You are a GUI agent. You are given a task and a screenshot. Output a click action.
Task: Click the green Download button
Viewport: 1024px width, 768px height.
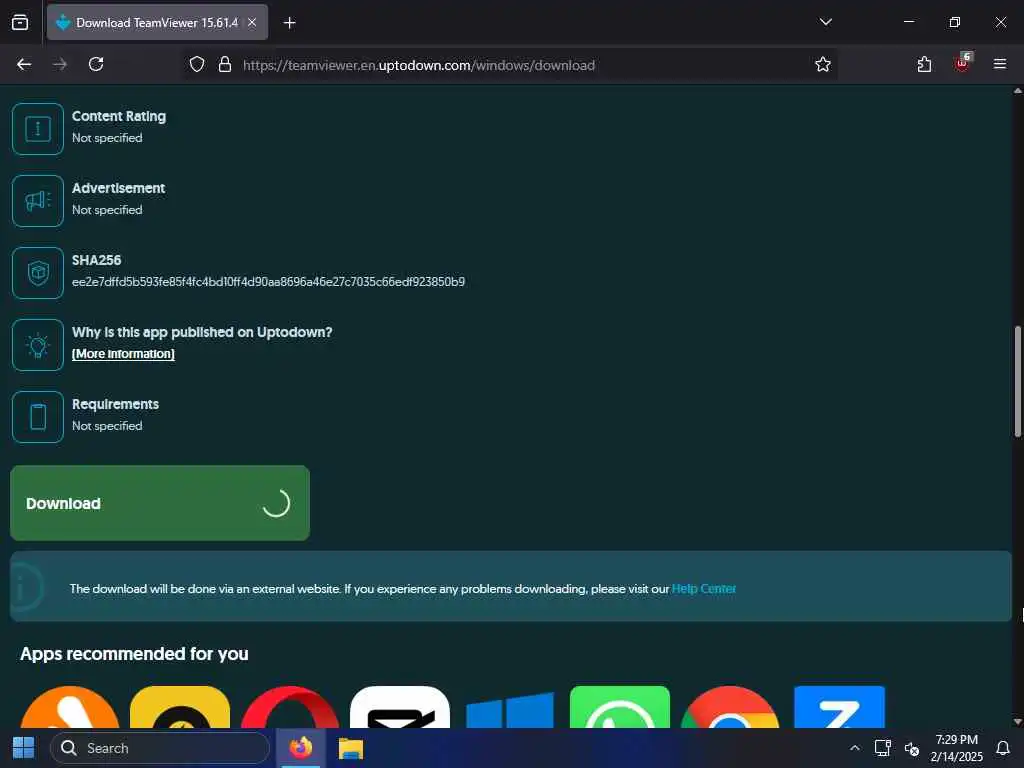coord(160,503)
